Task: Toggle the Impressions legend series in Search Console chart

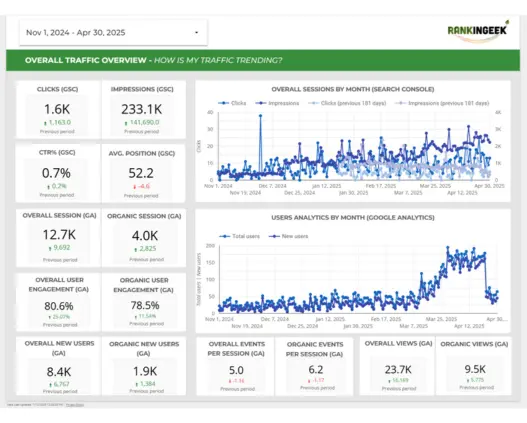Action: [x=277, y=103]
